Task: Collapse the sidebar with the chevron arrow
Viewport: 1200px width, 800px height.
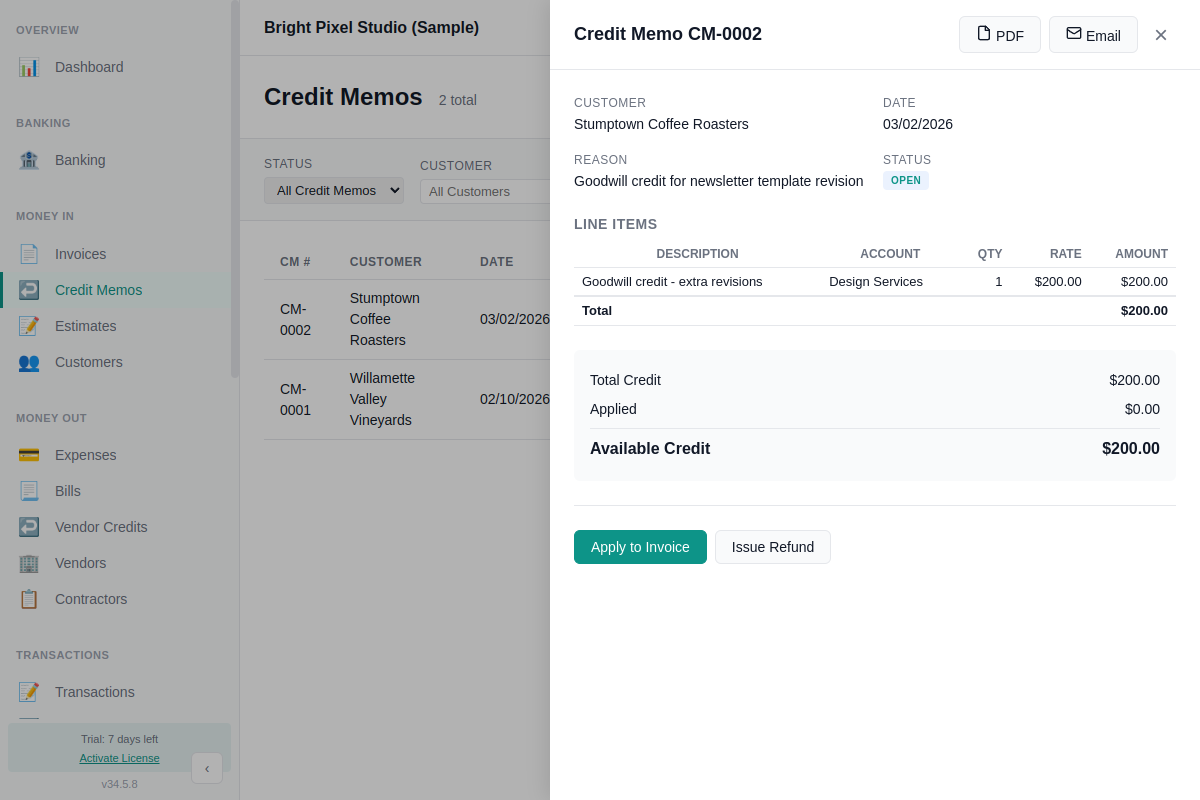Action: pos(207,768)
